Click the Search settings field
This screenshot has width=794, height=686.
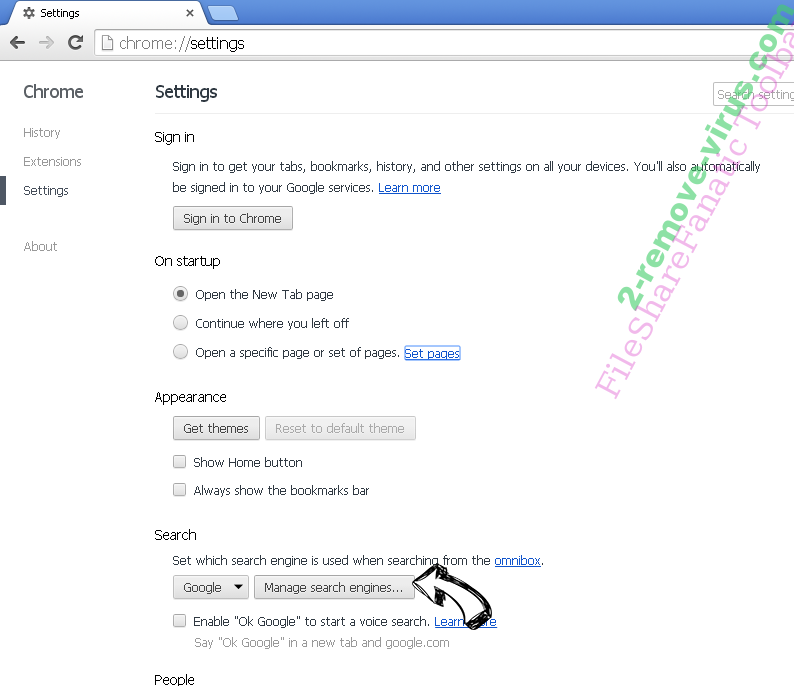(x=753, y=94)
